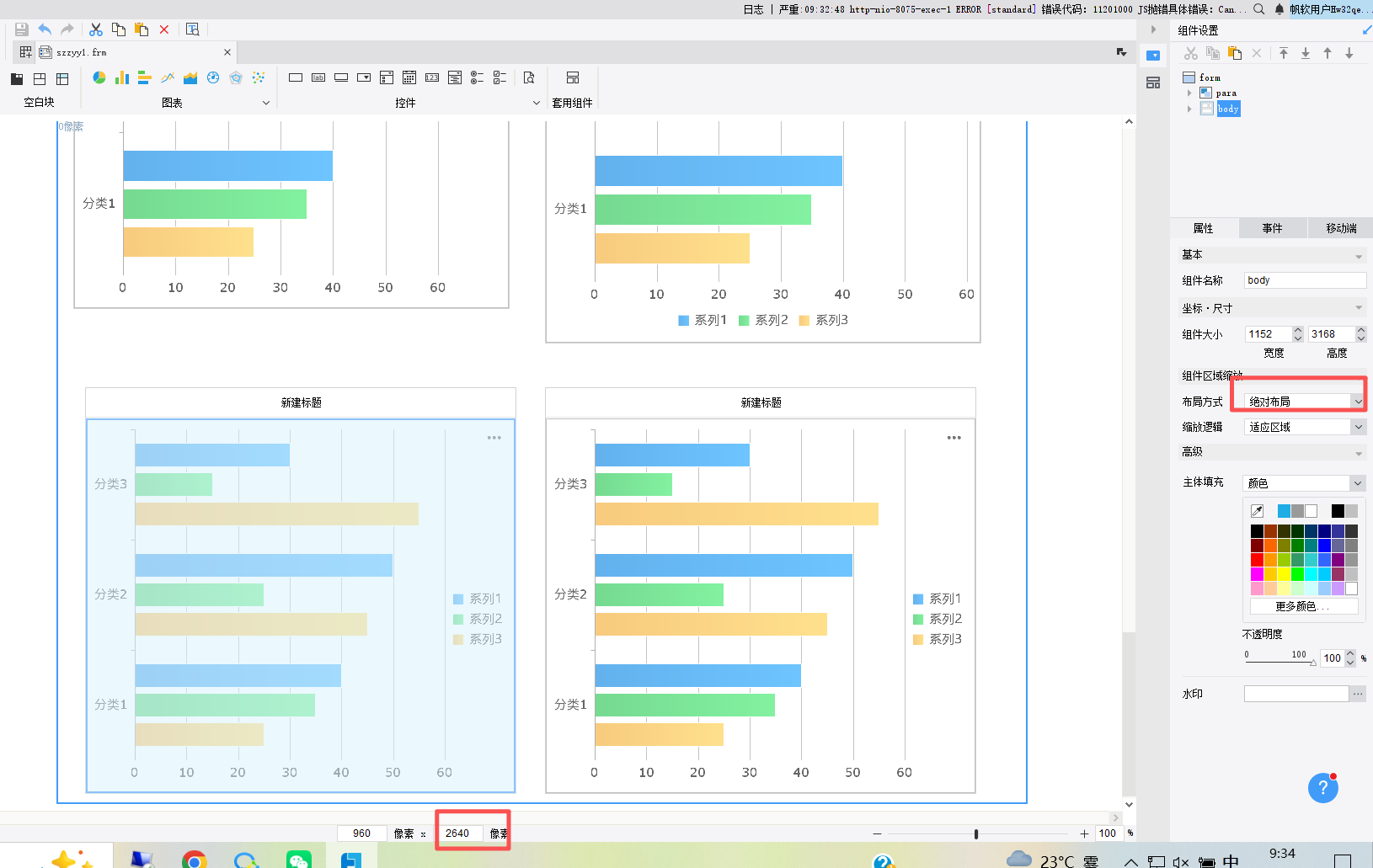Move component to bottom in tree toolbar
Screen dimensions: 1373x868
click(1306, 53)
